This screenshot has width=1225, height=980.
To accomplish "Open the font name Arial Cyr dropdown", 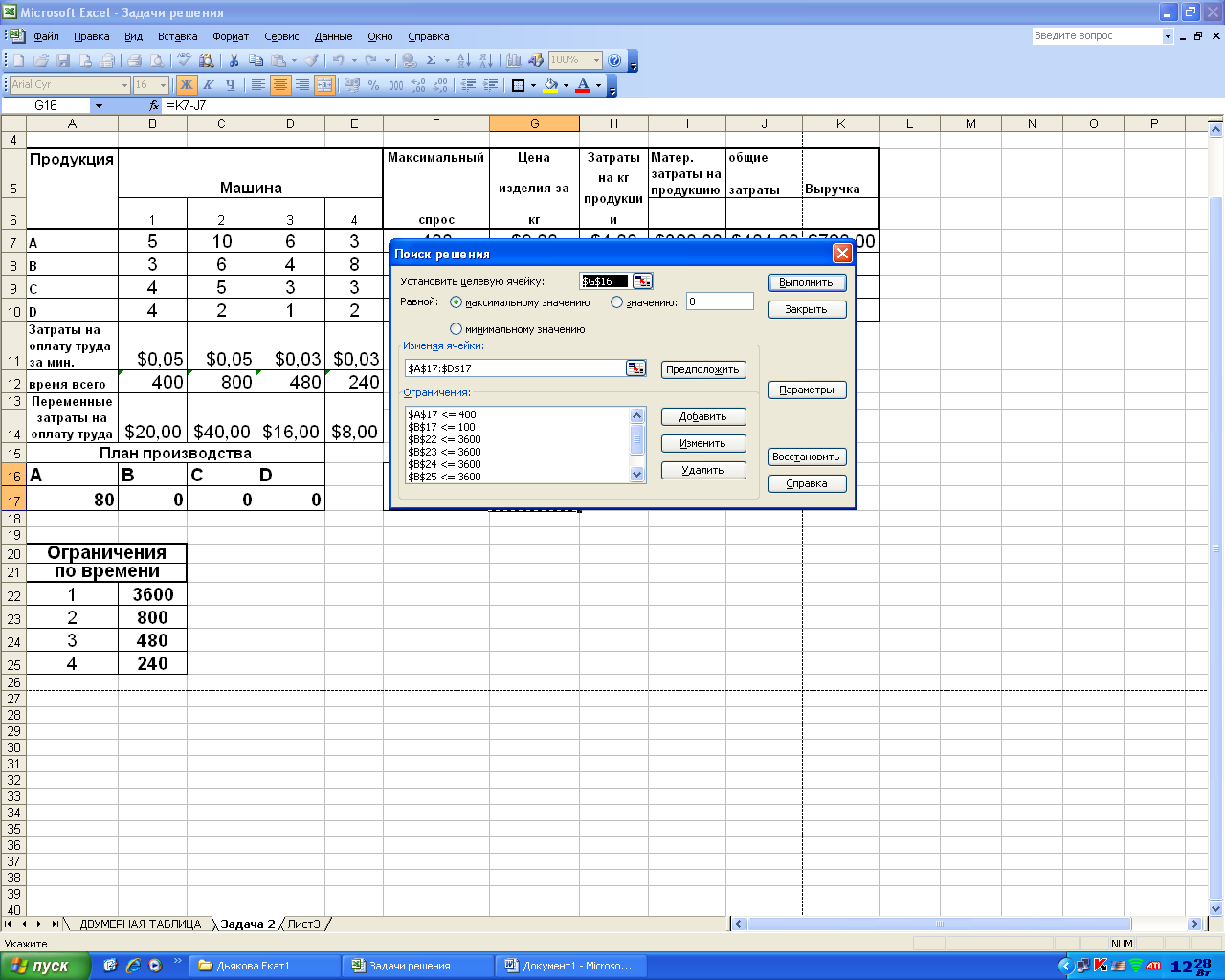I will [124, 85].
